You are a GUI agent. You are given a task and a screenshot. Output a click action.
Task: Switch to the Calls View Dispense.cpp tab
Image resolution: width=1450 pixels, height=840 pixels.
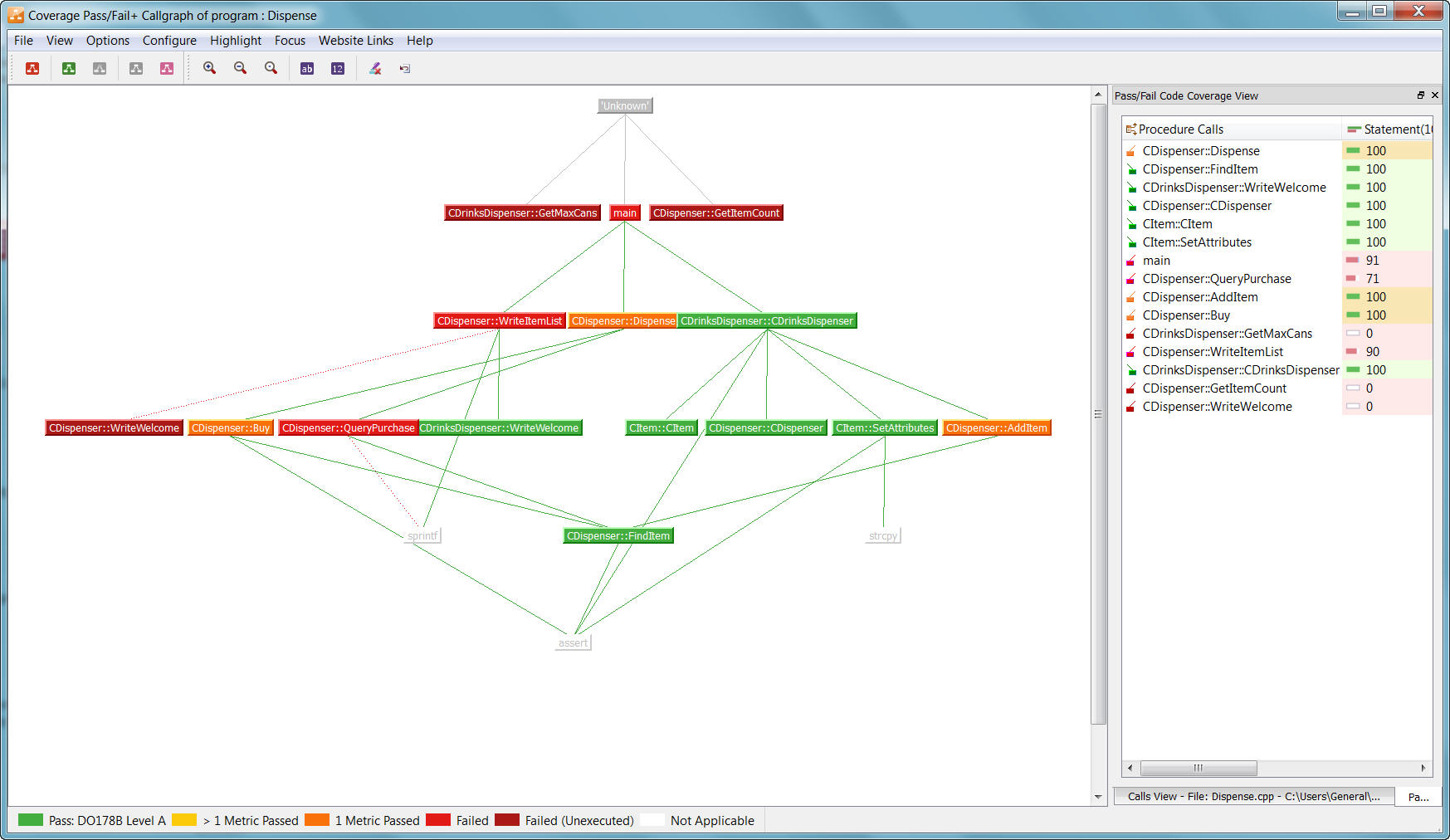pos(1252,797)
